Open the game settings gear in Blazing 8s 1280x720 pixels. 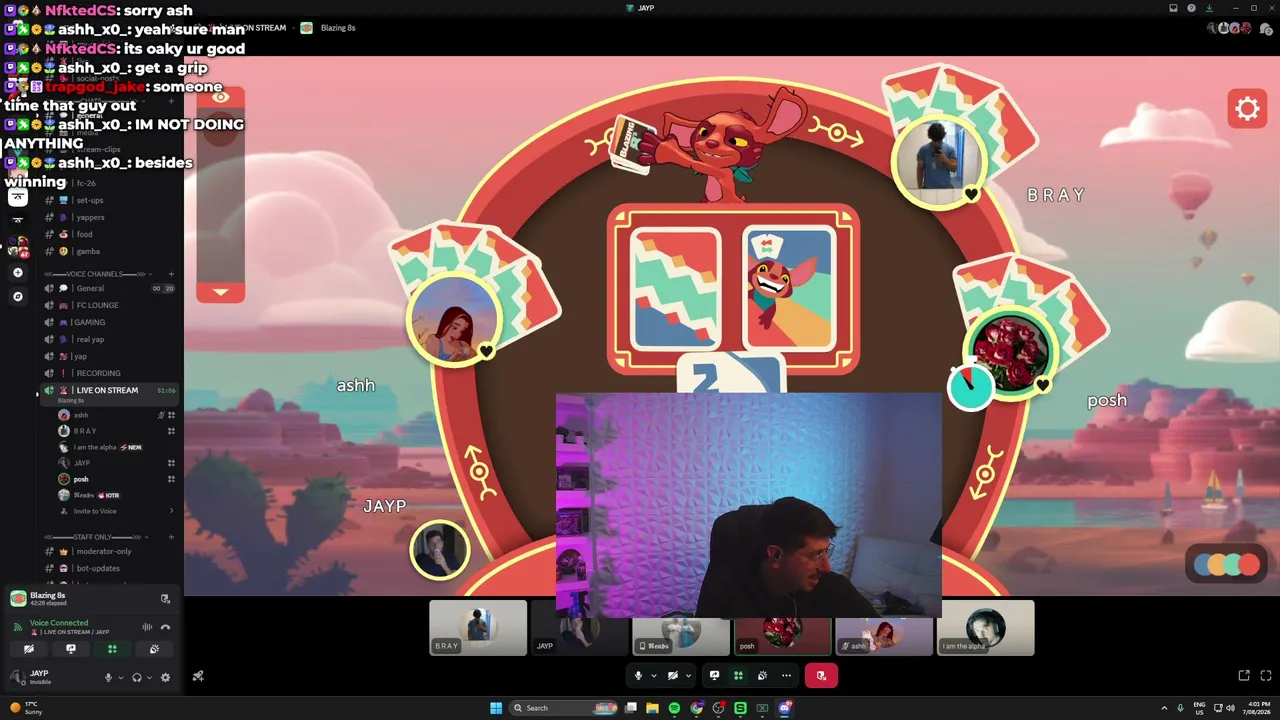pyautogui.click(x=1247, y=108)
